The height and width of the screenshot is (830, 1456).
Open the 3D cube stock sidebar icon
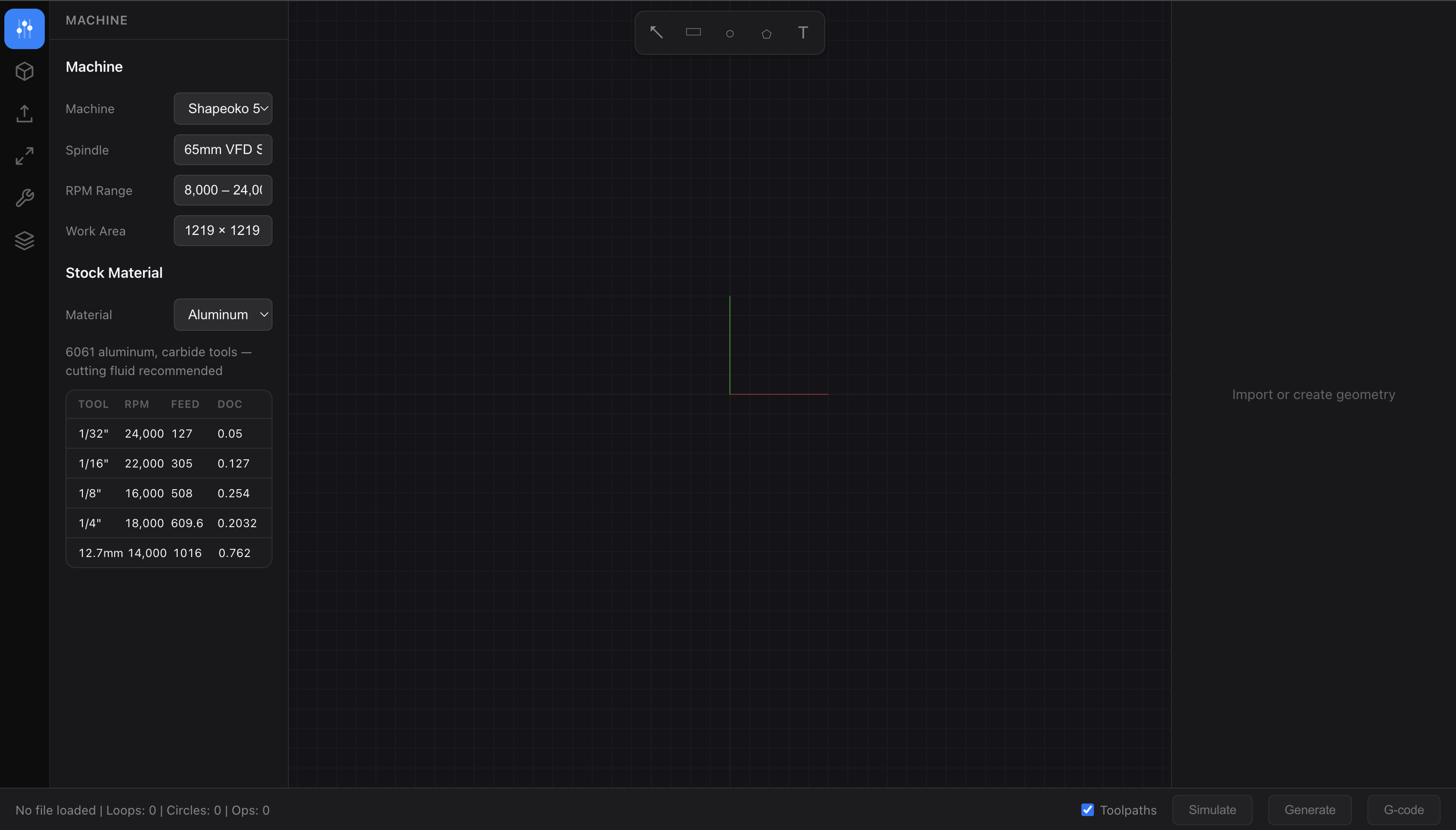pyautogui.click(x=25, y=71)
